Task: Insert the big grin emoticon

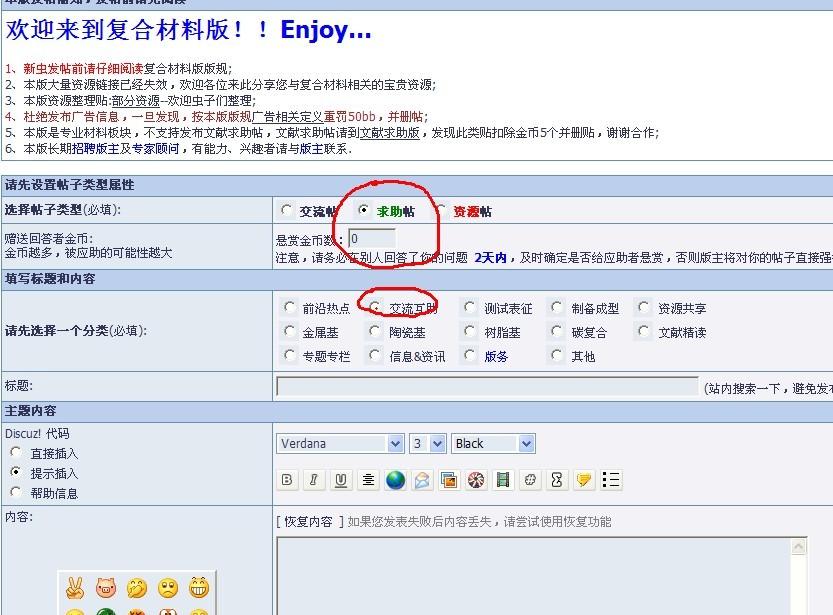Action: [199, 587]
